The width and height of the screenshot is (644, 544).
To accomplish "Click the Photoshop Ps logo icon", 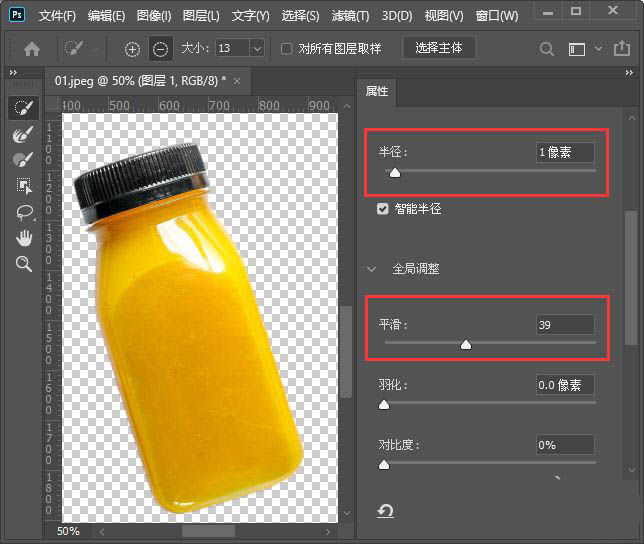I will [x=17, y=15].
